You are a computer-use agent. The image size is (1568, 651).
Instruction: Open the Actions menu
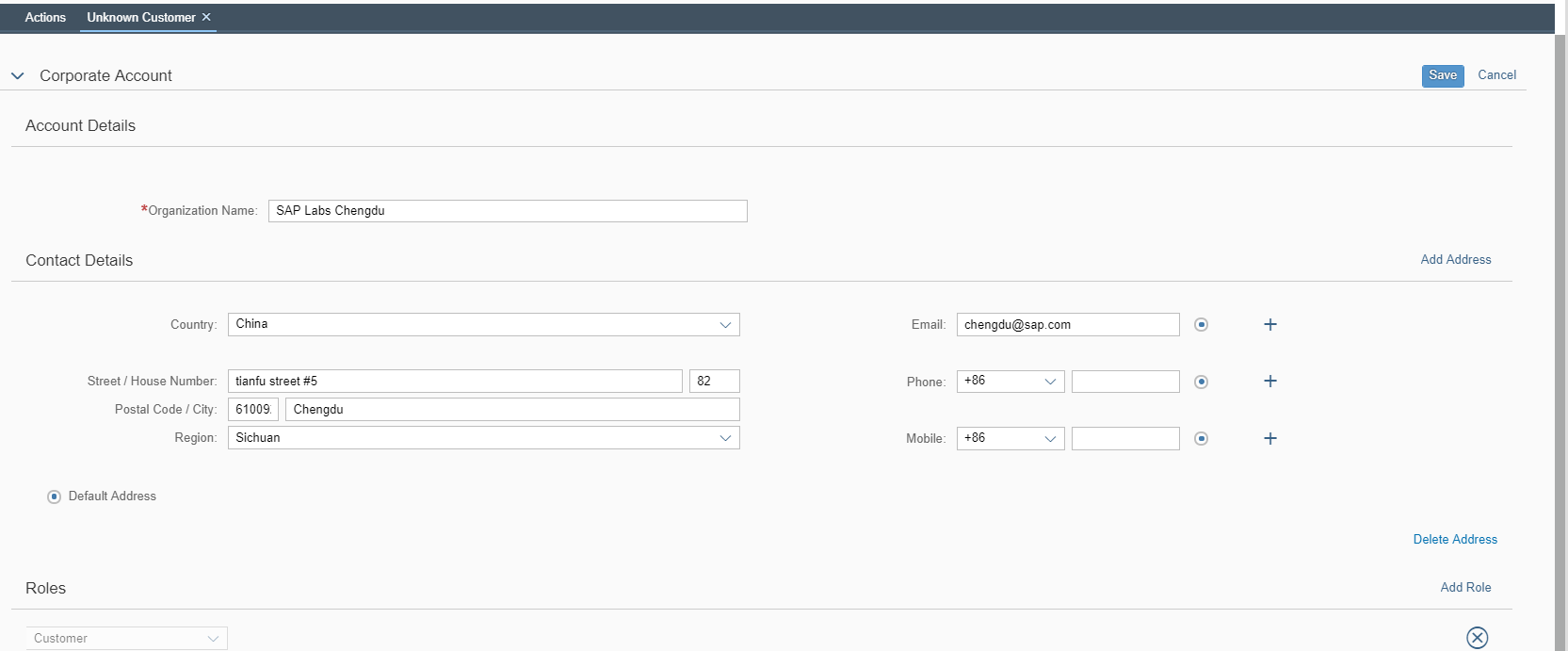tap(45, 17)
